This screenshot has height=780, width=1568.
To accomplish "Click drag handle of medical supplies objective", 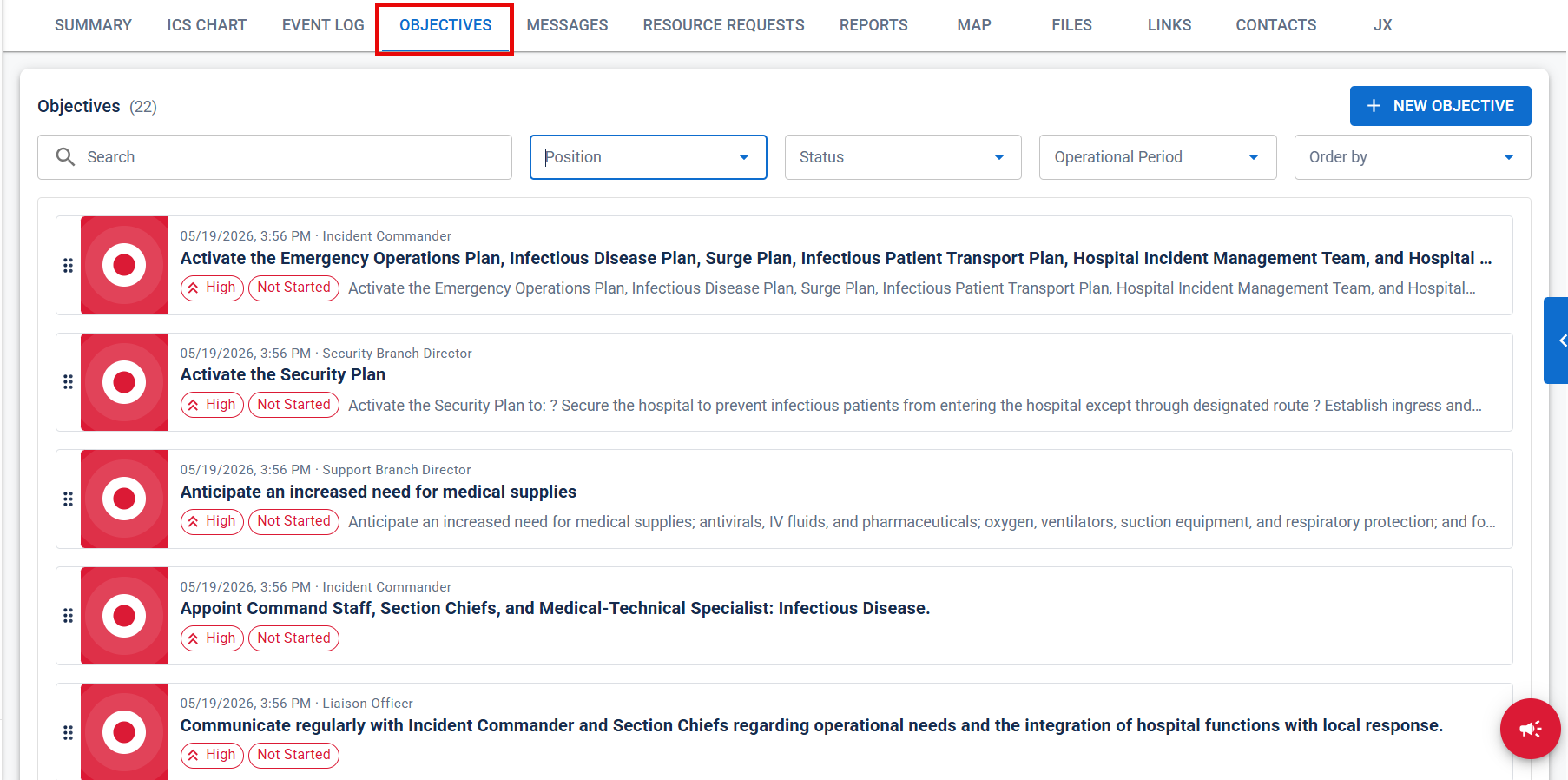I will click(x=68, y=499).
